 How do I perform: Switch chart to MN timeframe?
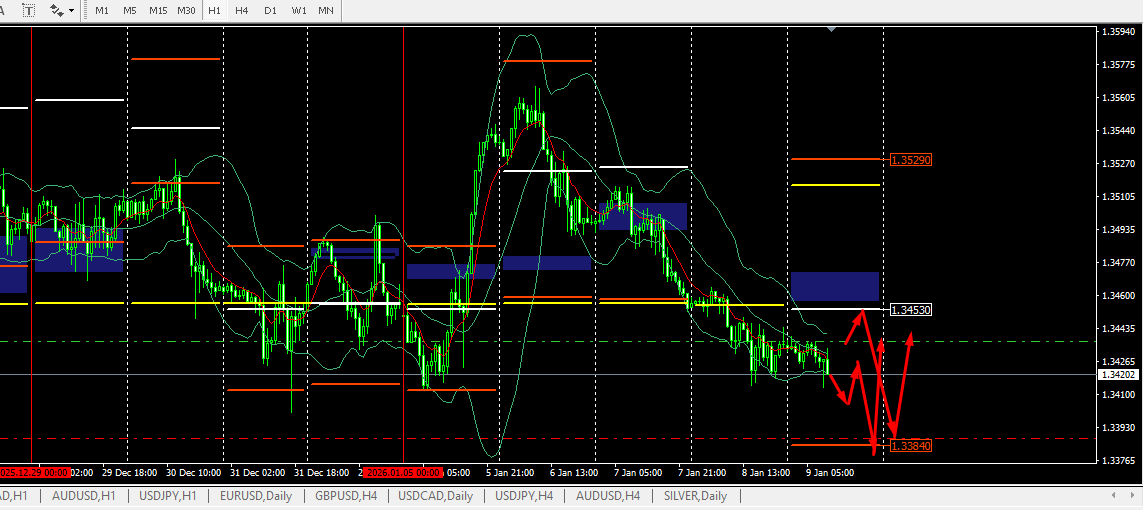tap(327, 10)
